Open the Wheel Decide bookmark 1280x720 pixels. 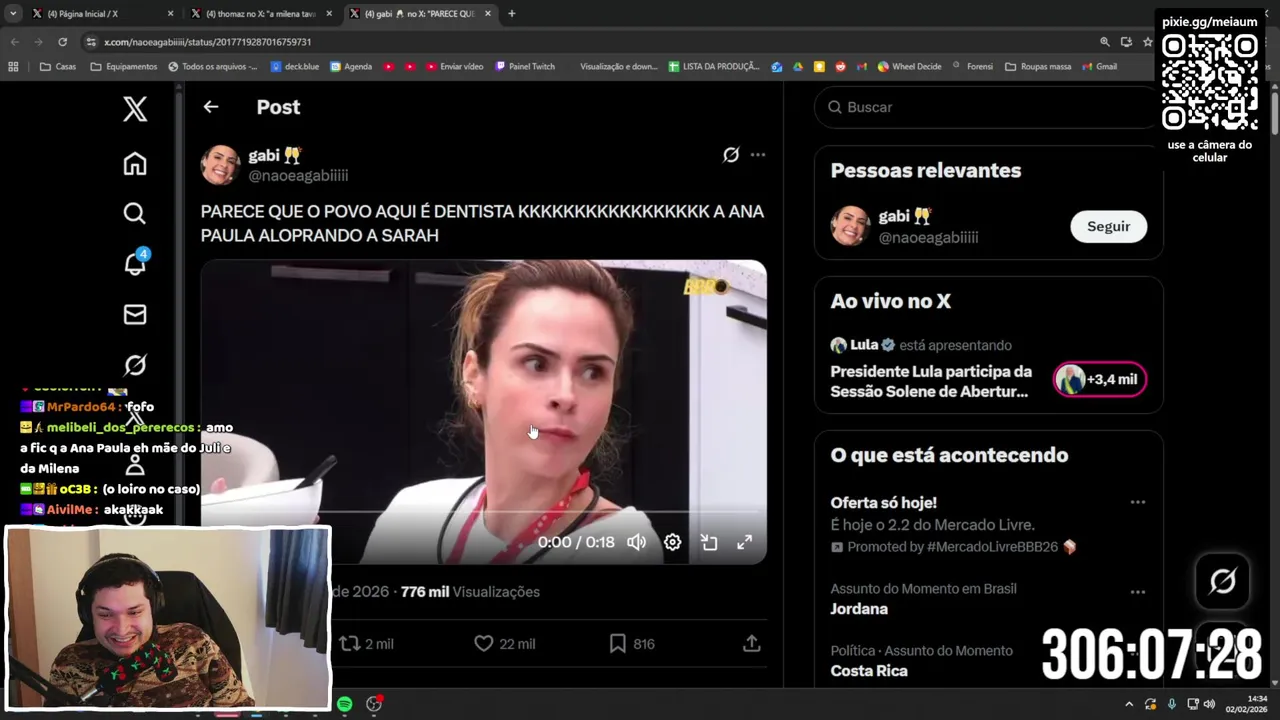point(910,67)
